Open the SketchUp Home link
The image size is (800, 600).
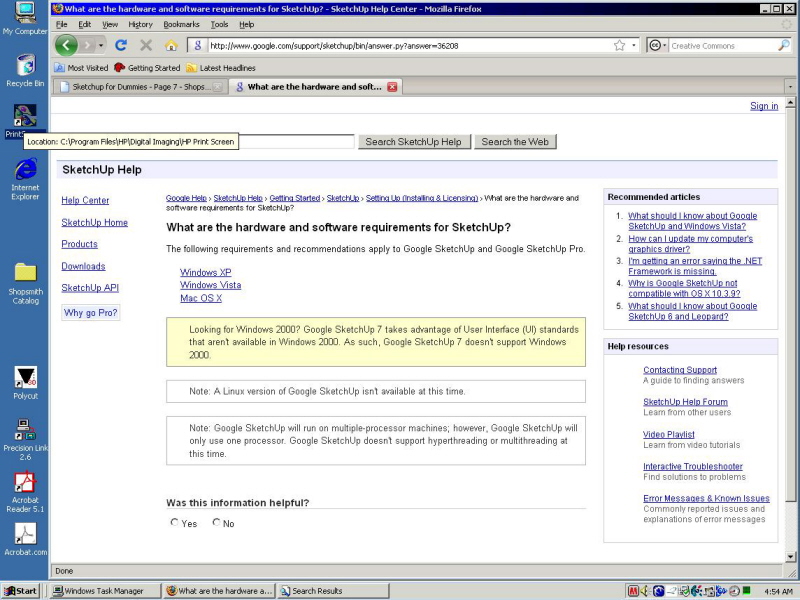94,222
